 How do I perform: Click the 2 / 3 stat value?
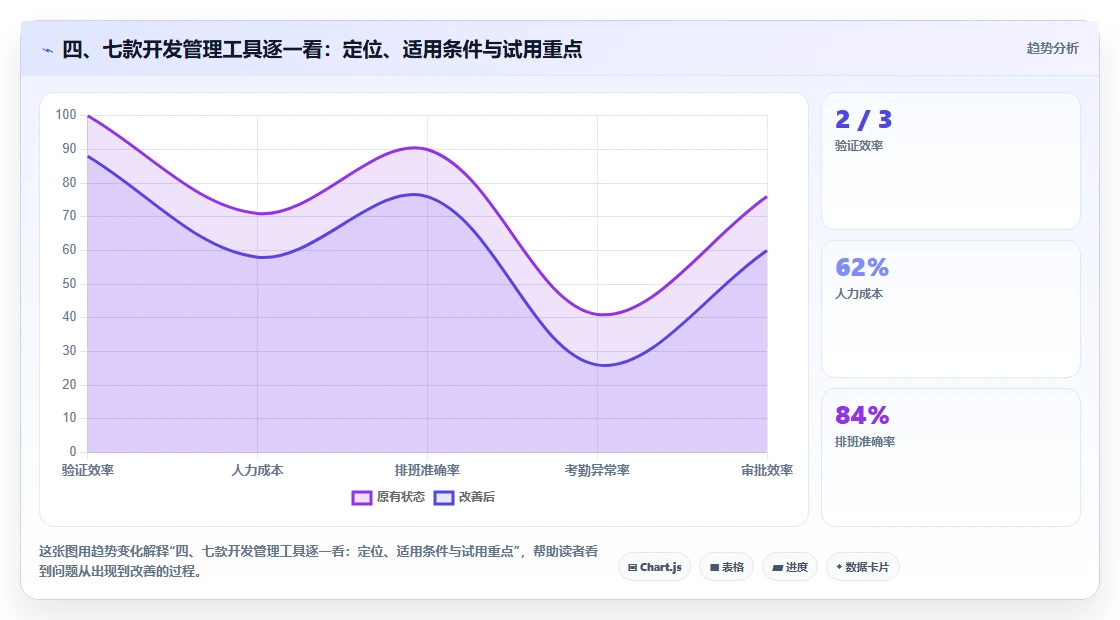(864, 119)
